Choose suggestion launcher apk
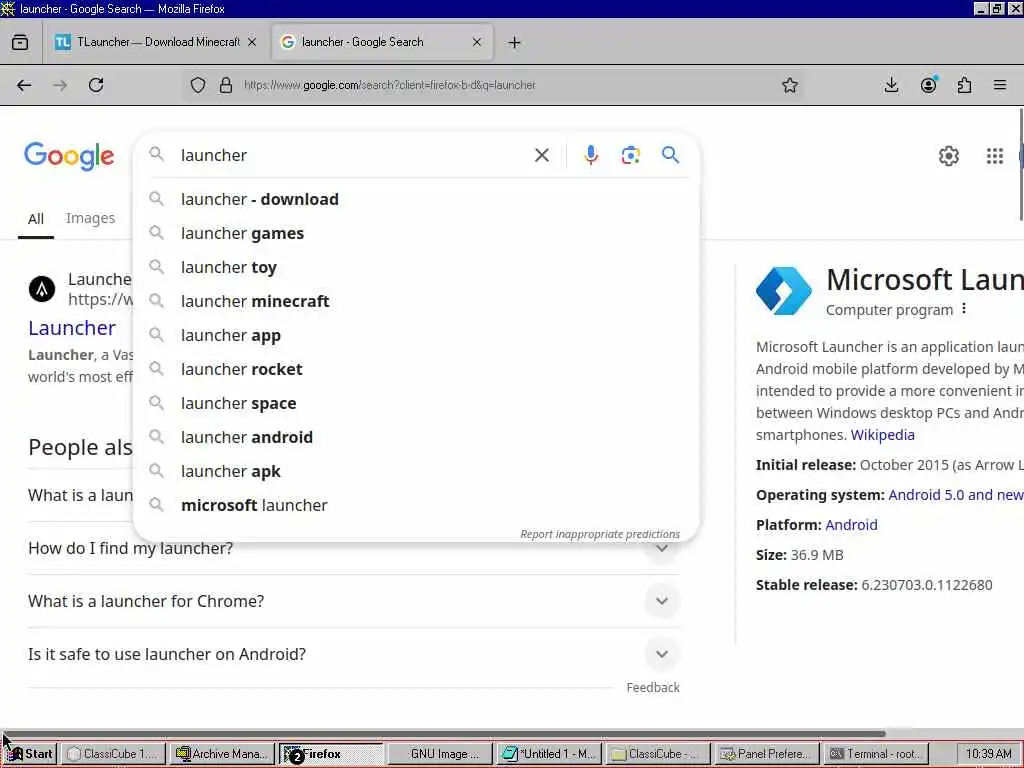 [416, 471]
